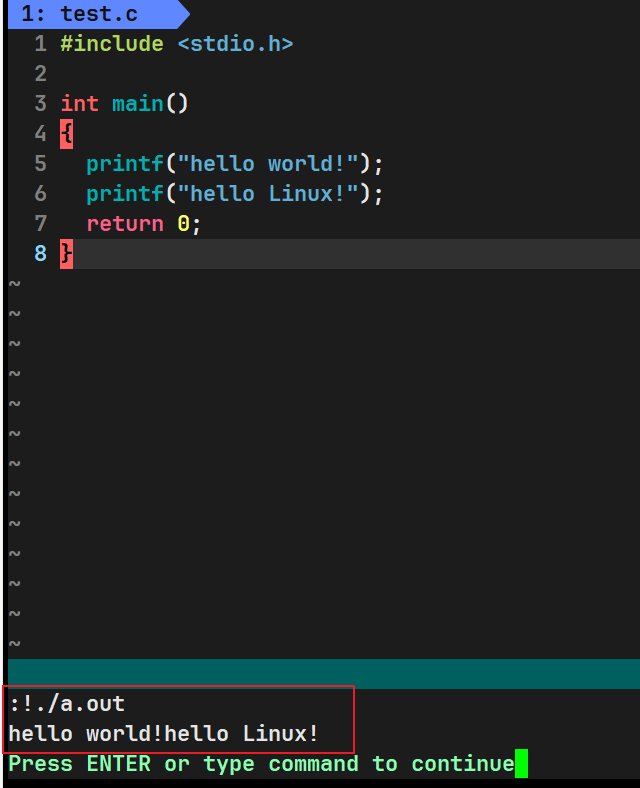Click the main function name

click(138, 104)
